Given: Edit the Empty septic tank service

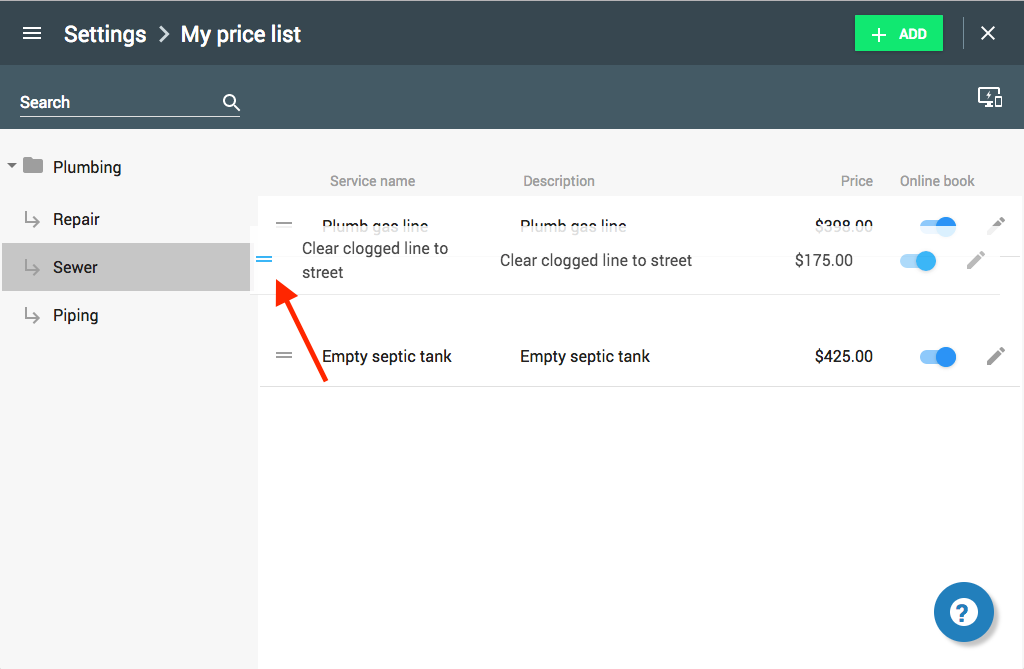Looking at the screenshot, I should point(995,356).
